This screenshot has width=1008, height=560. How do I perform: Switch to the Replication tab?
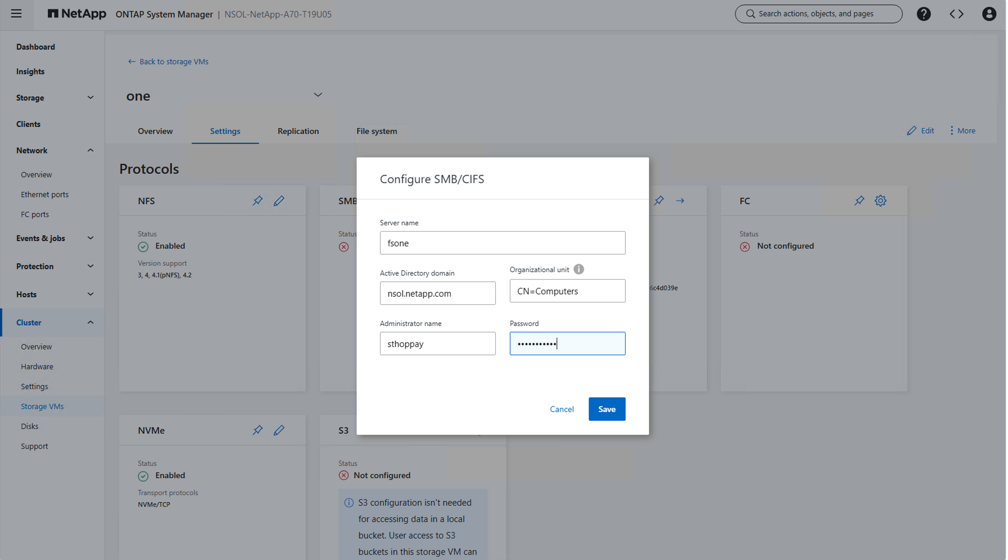tap(298, 131)
